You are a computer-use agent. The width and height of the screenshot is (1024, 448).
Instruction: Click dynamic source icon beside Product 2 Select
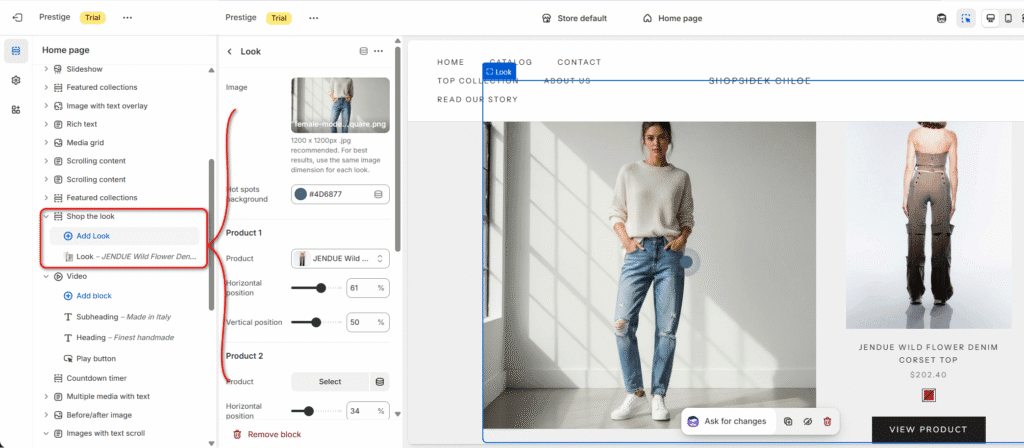pos(379,381)
